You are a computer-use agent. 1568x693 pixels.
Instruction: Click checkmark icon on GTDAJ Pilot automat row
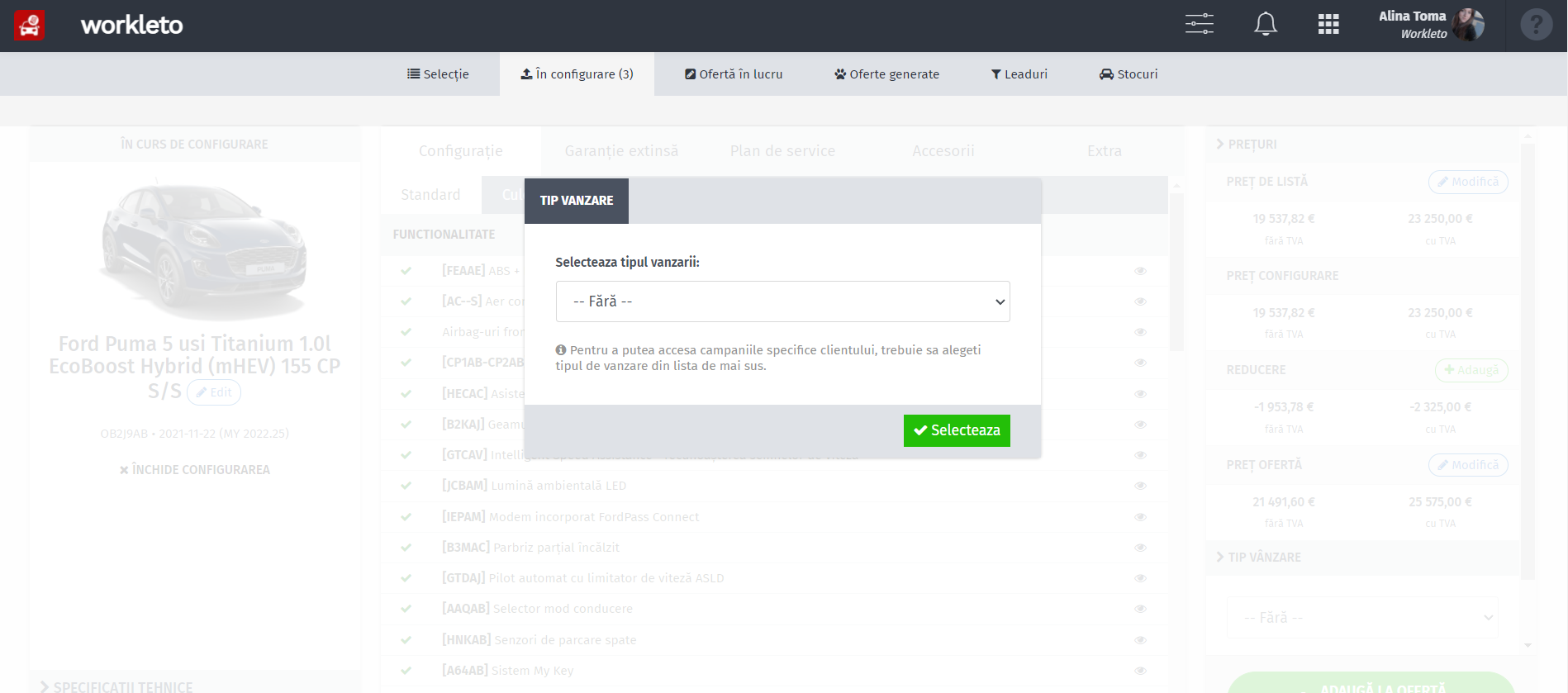pyautogui.click(x=406, y=578)
